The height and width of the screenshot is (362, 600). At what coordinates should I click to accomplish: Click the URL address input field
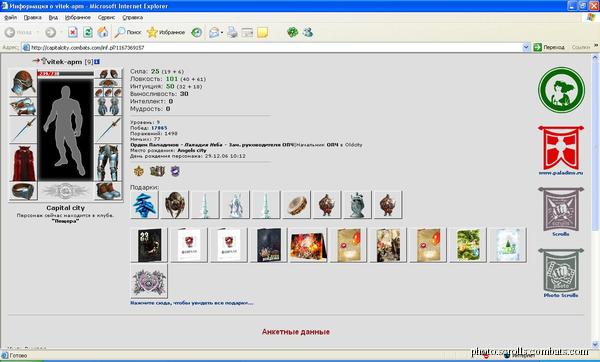pyautogui.click(x=272, y=47)
